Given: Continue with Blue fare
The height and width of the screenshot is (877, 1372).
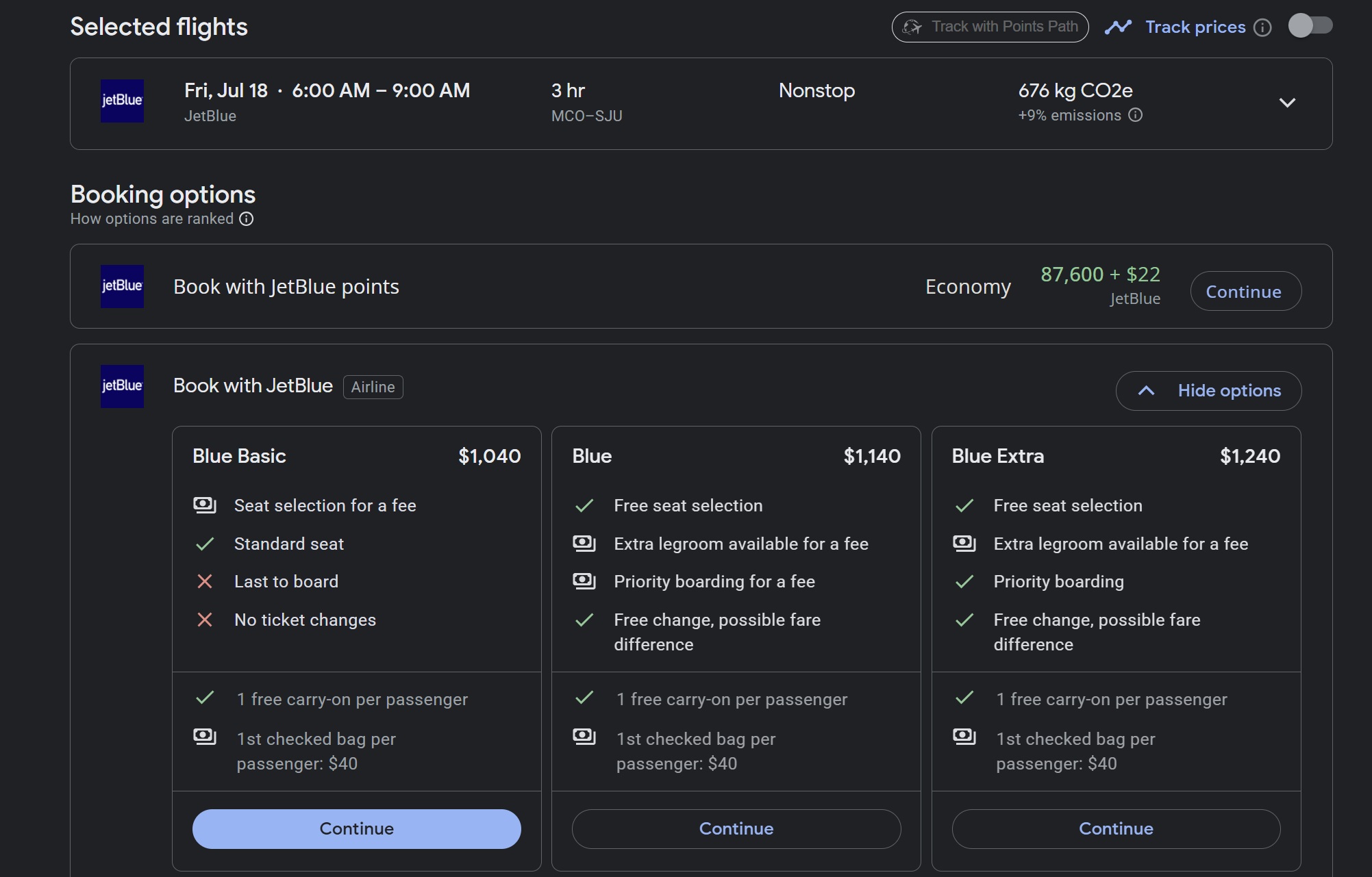Looking at the screenshot, I should [x=736, y=829].
